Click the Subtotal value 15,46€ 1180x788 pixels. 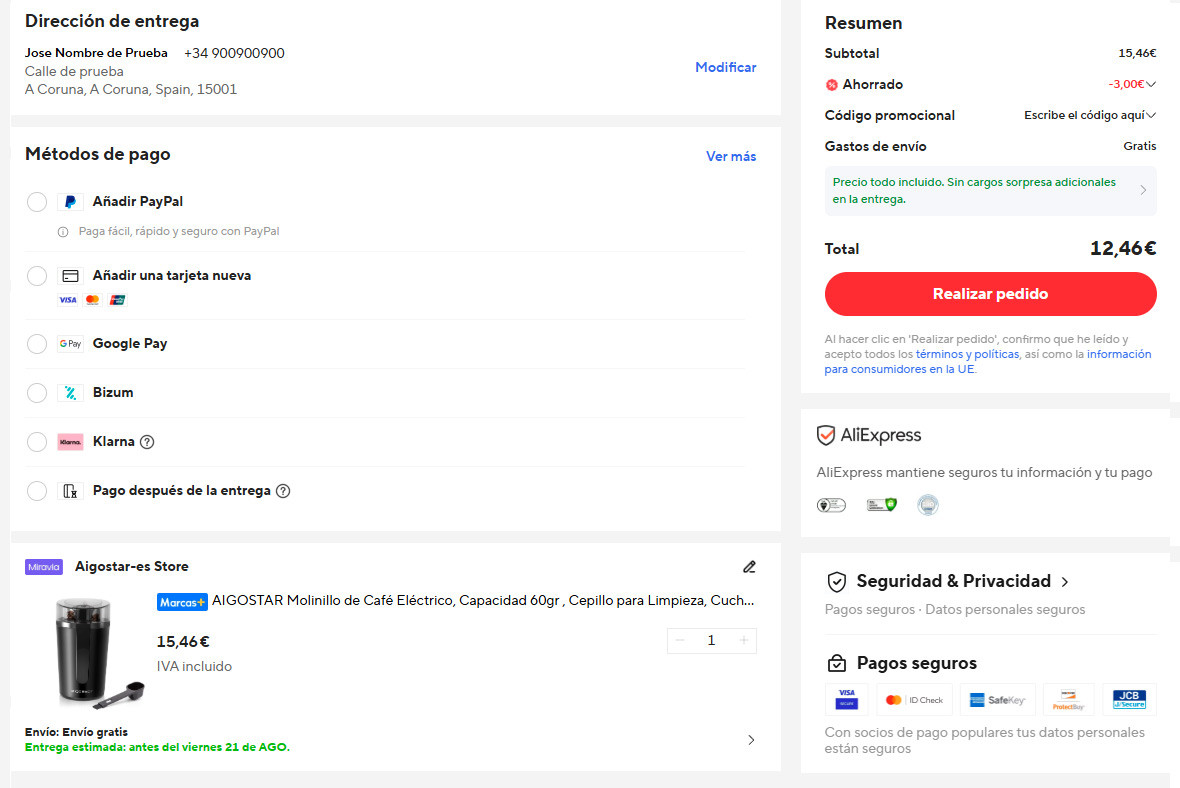[x=1137, y=53]
